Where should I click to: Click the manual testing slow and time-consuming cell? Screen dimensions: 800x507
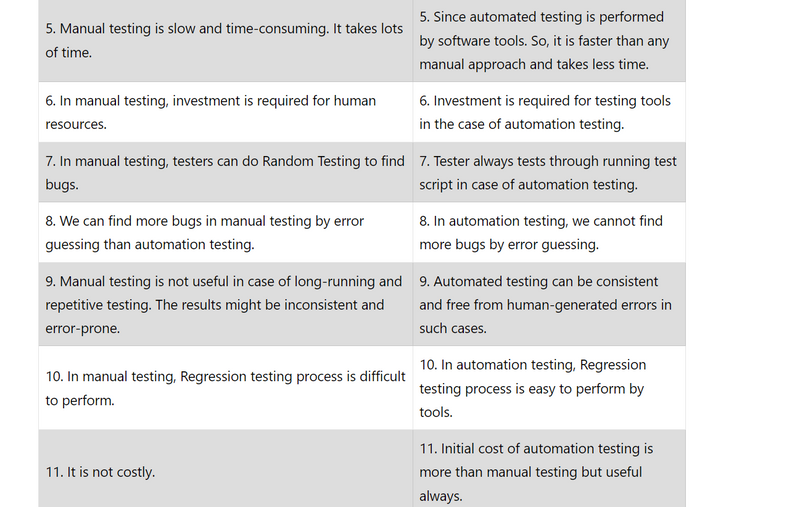(x=225, y=40)
